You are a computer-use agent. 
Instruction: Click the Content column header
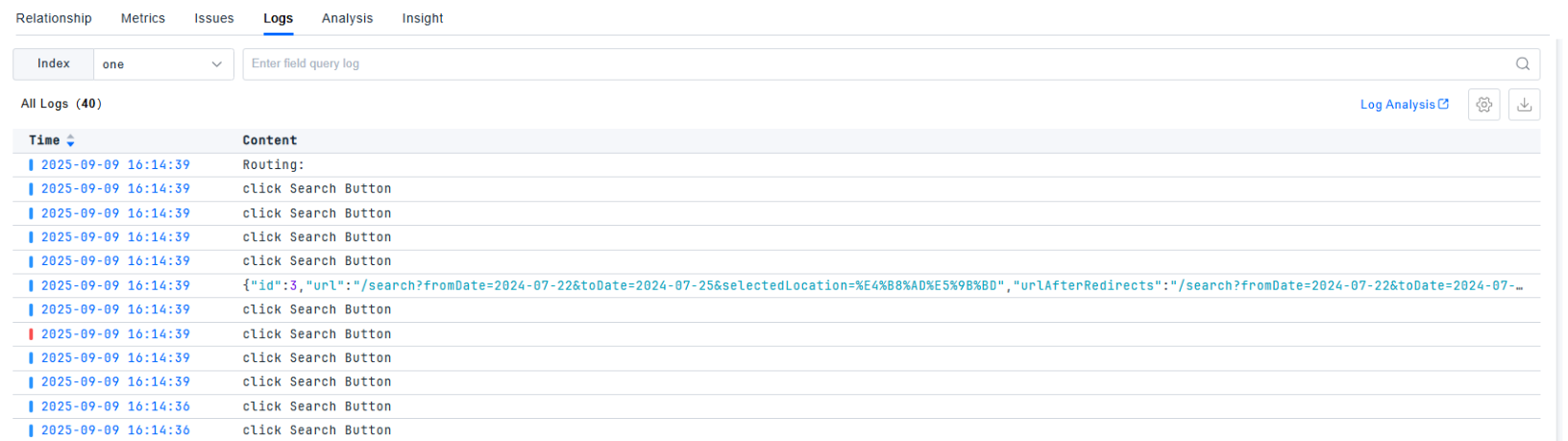point(269,140)
